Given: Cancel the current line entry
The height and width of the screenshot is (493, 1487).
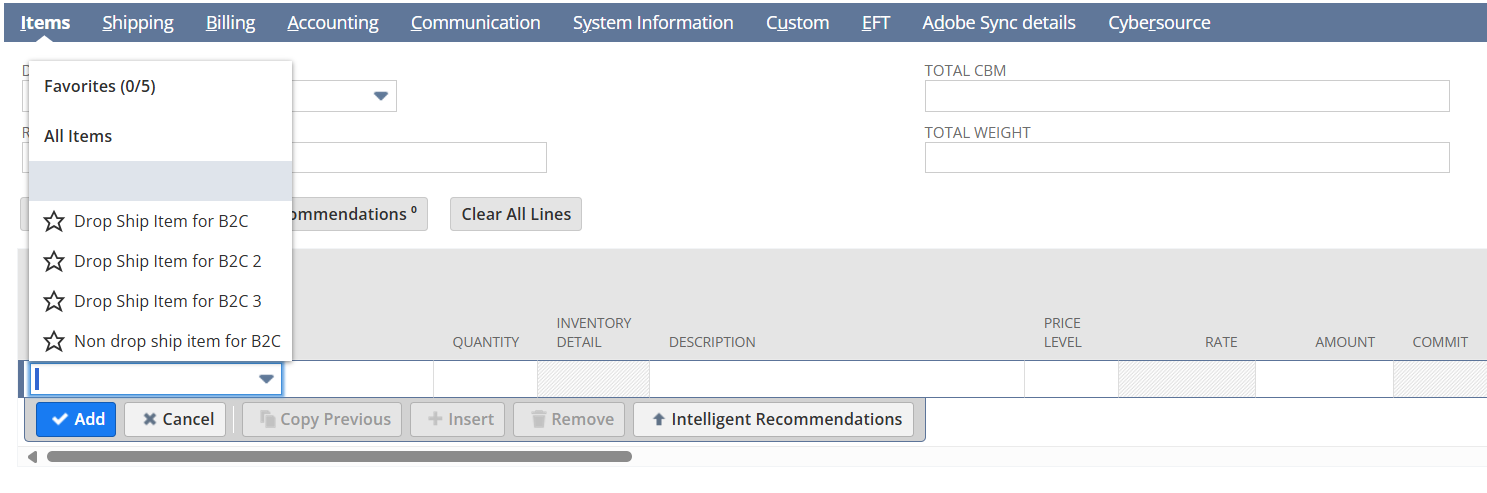Looking at the screenshot, I should pos(175,420).
